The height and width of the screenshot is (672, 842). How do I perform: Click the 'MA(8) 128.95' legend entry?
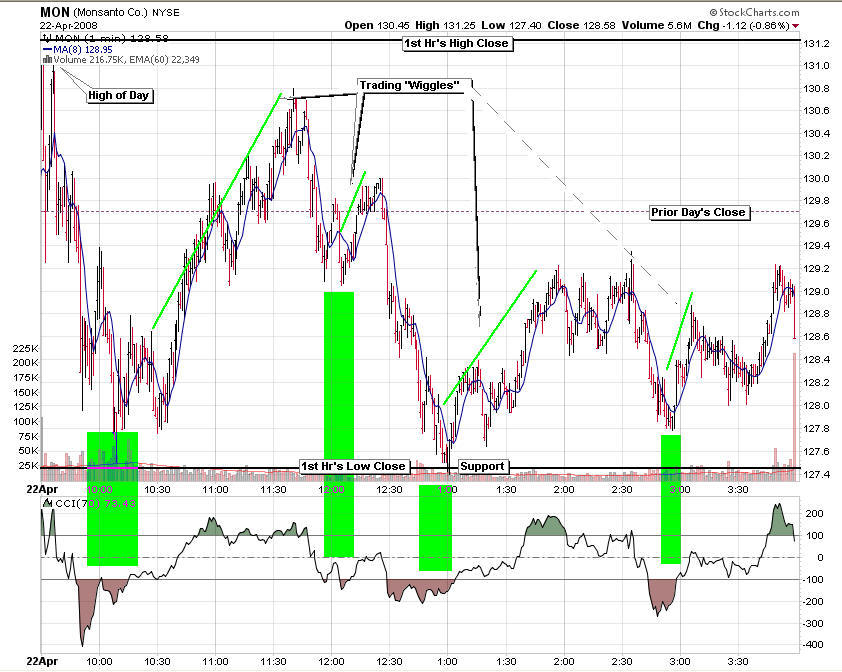pyautogui.click(x=83, y=49)
